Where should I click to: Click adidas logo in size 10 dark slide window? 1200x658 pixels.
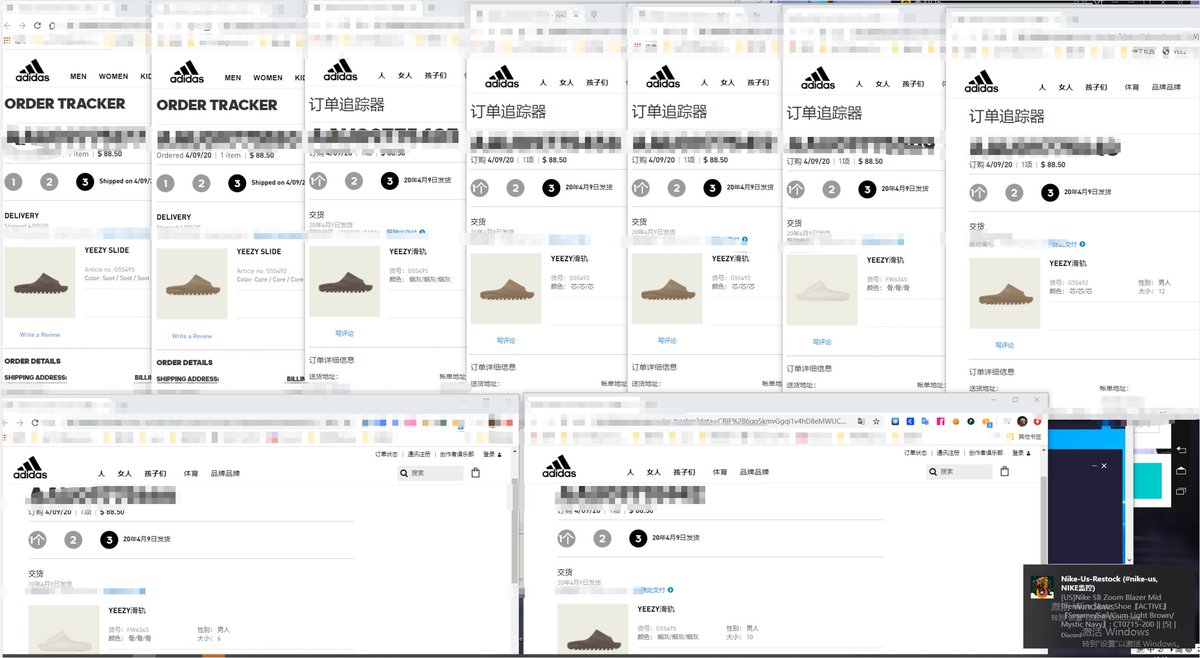559,467
